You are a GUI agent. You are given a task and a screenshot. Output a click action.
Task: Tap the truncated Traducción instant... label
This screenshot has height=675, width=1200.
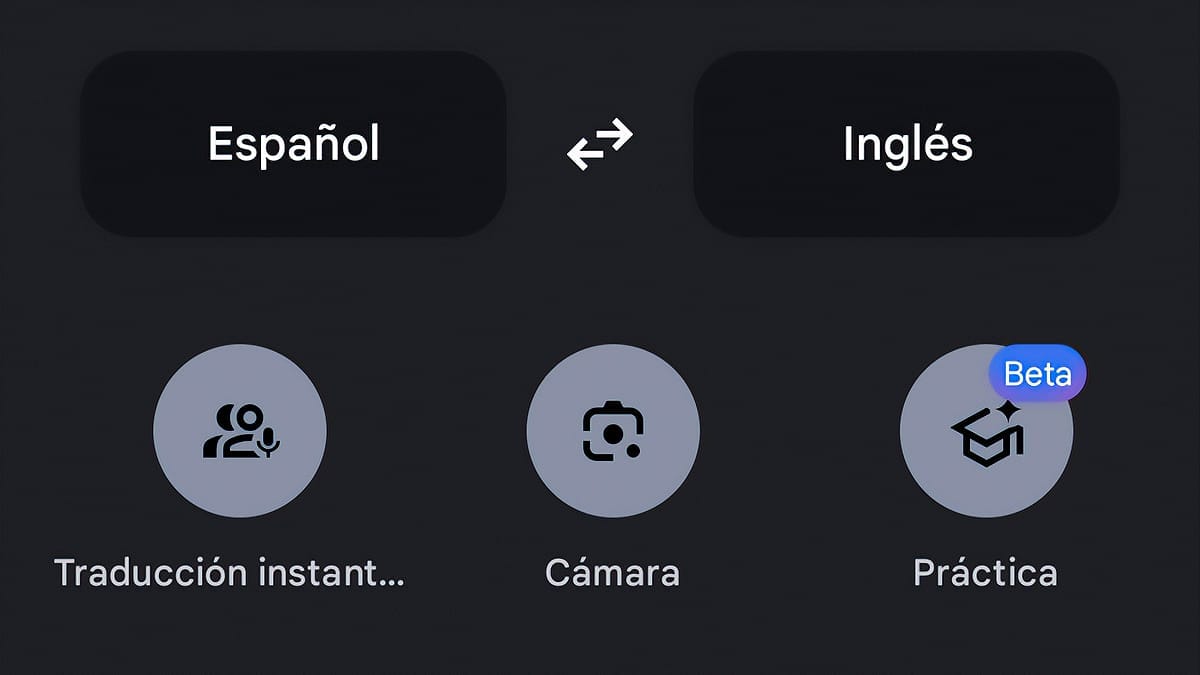232,573
